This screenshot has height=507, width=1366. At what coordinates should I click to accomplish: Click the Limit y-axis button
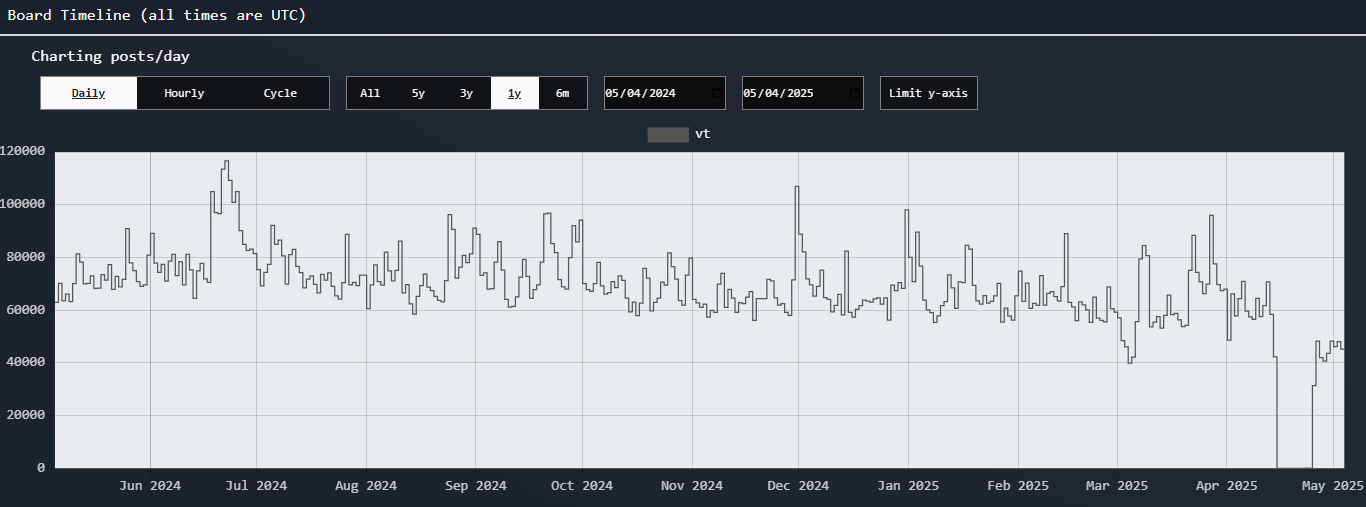pyautogui.click(x=928, y=93)
